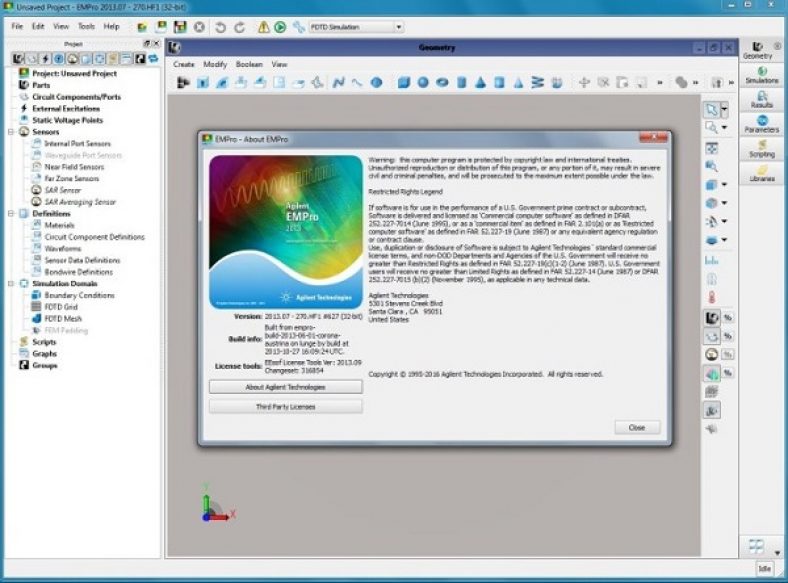The height and width of the screenshot is (583, 788).
Task: Select Materials in project tree
Action: click(x=59, y=225)
